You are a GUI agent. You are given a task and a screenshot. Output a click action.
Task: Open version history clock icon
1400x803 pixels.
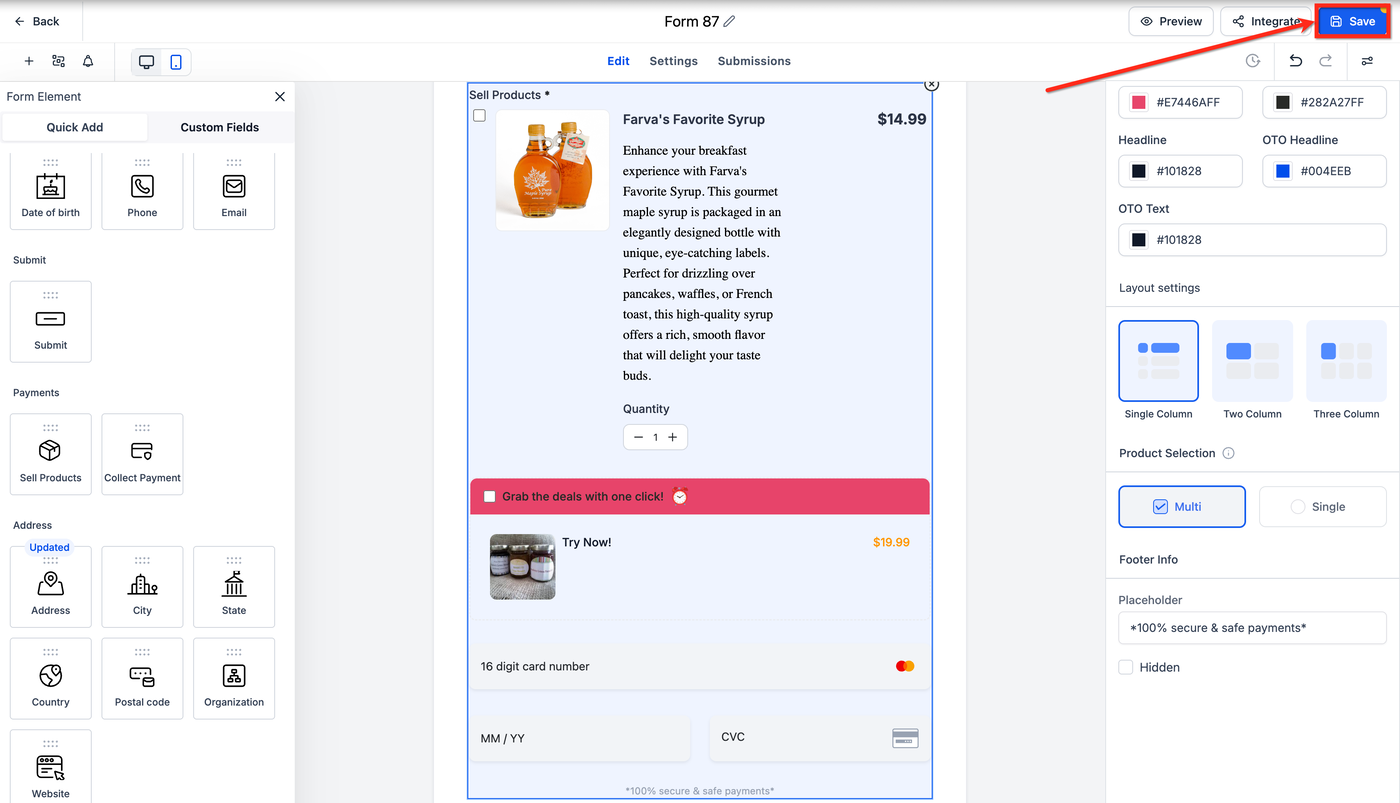[x=1253, y=61]
